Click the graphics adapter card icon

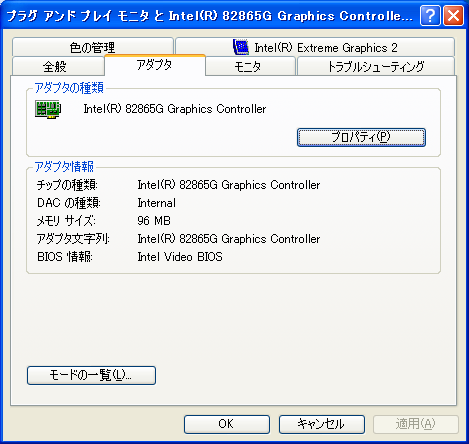(48, 109)
